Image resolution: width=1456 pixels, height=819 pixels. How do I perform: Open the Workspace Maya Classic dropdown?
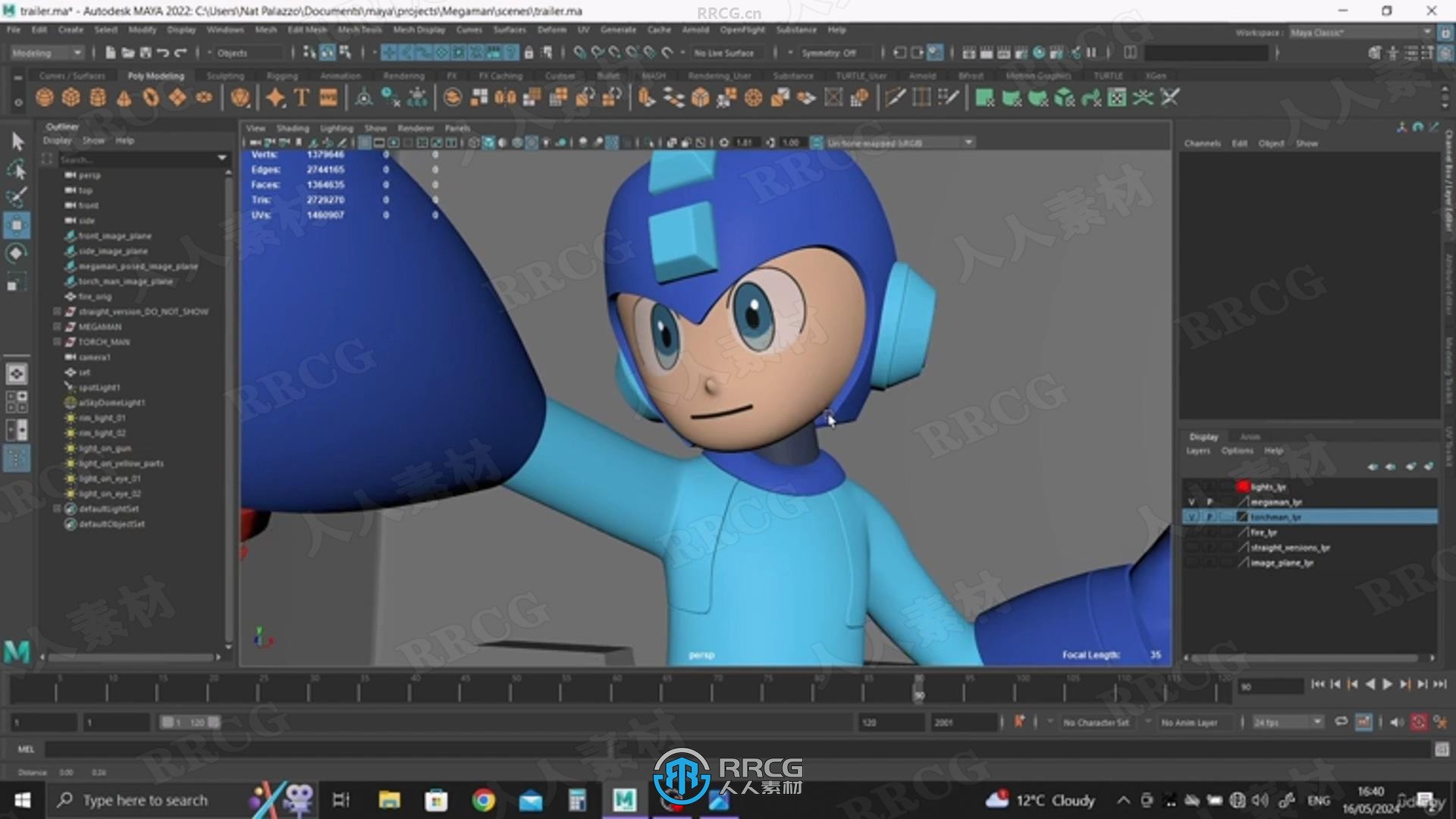tap(1360, 33)
